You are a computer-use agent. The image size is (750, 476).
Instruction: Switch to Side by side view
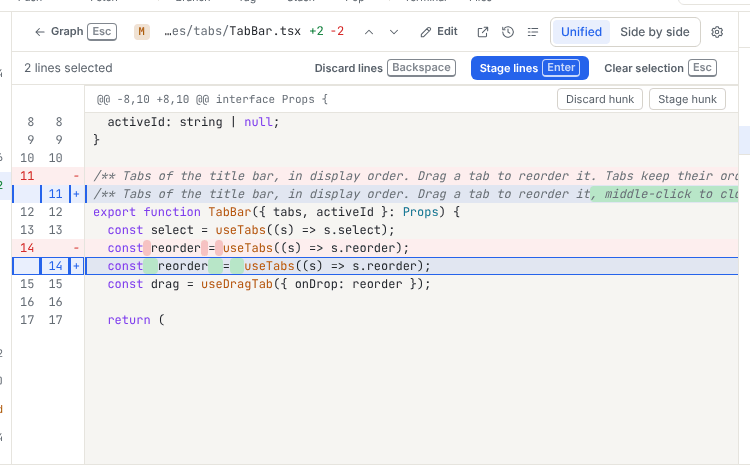click(654, 32)
